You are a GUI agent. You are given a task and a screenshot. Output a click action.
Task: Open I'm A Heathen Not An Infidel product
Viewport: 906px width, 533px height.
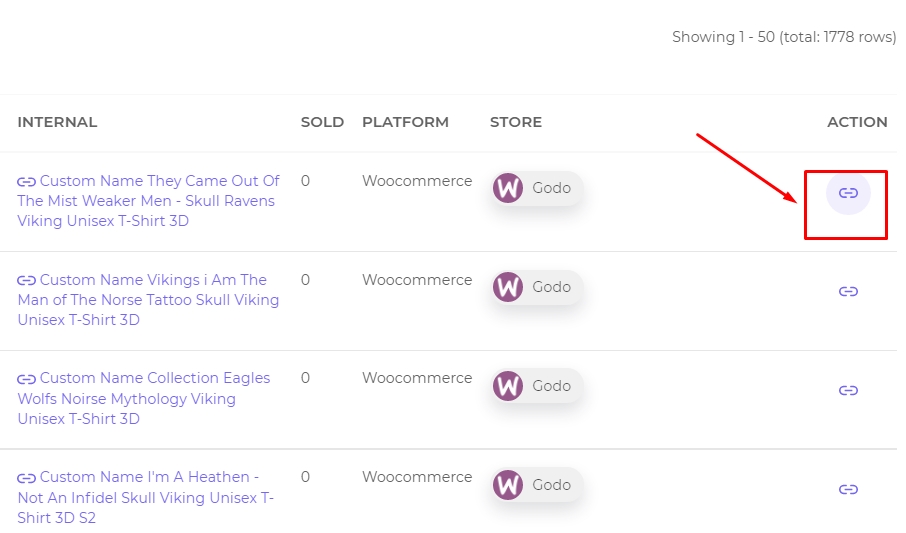point(146,497)
